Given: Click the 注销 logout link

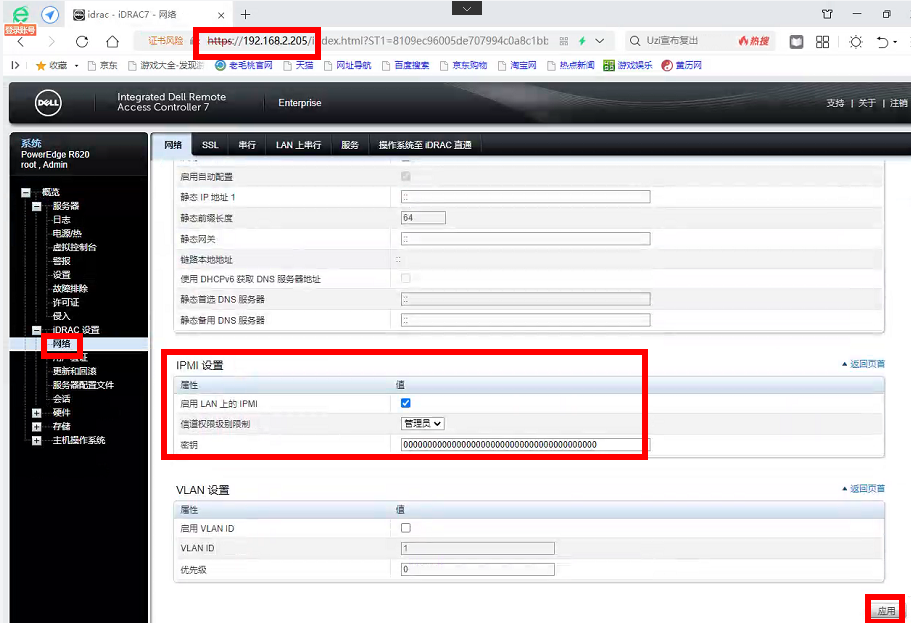Looking at the screenshot, I should pyautogui.click(x=898, y=103).
